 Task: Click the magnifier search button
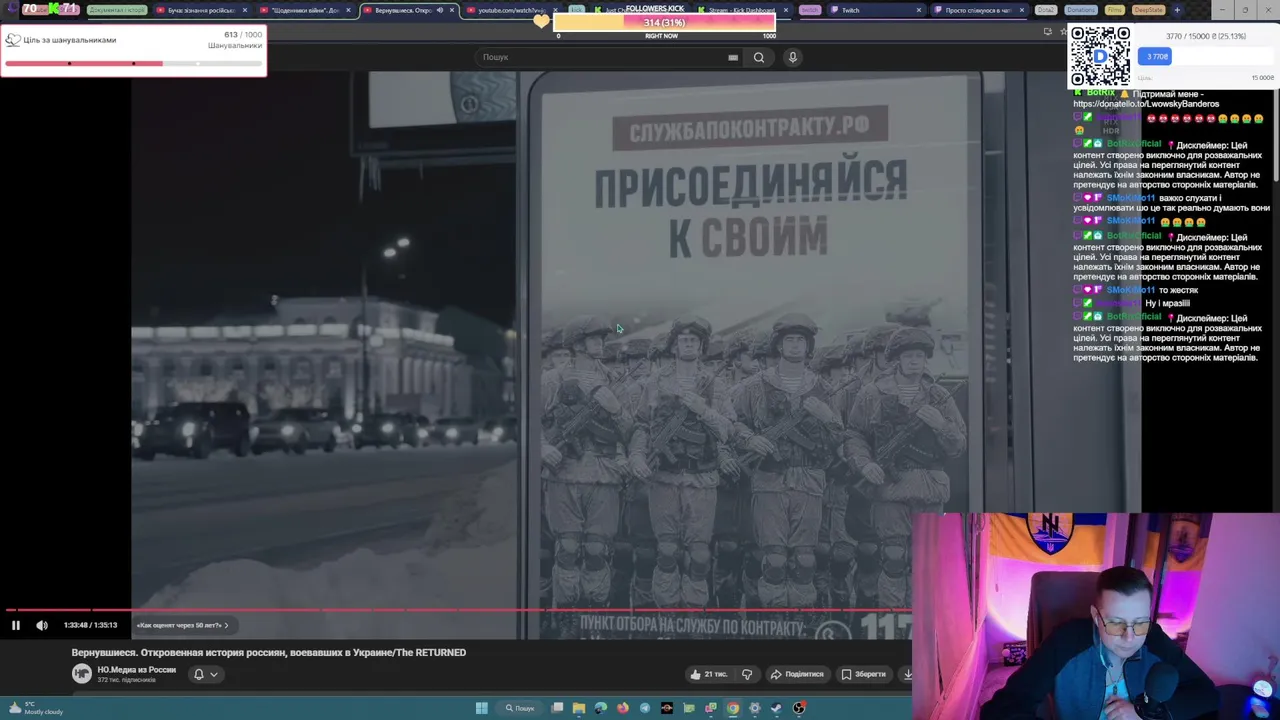759,57
